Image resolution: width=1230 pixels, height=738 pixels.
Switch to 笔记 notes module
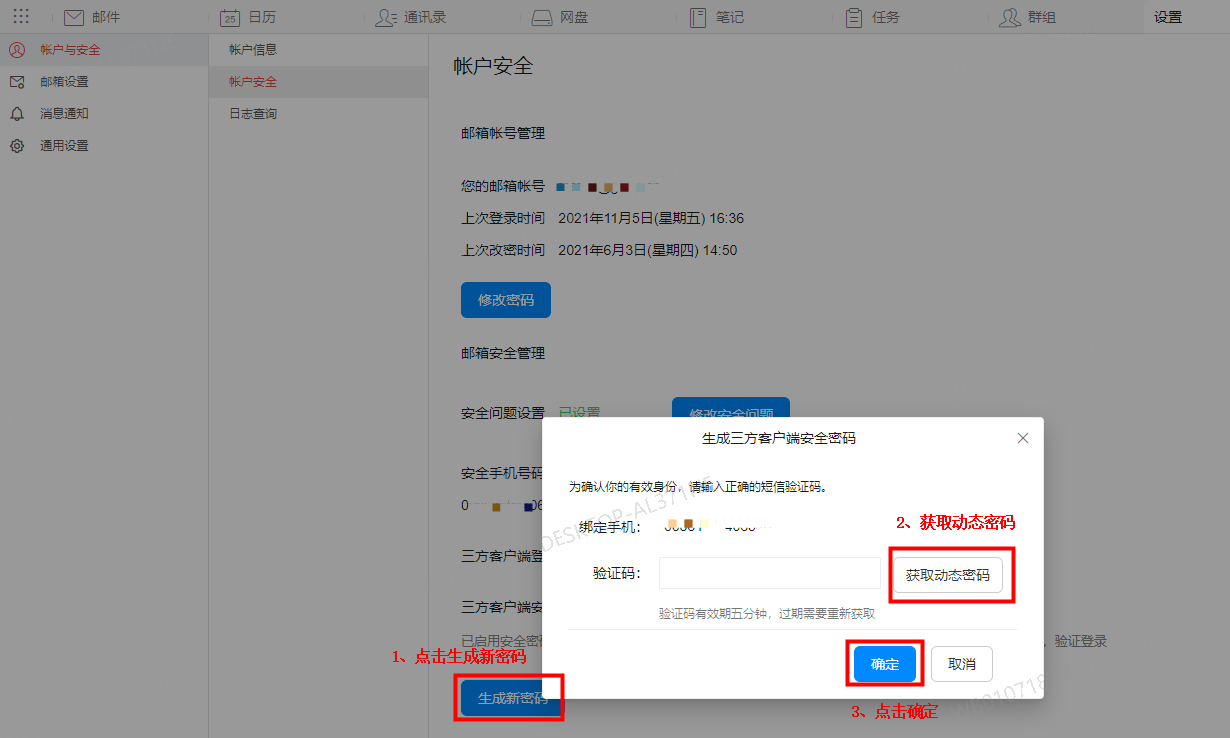[x=716, y=17]
